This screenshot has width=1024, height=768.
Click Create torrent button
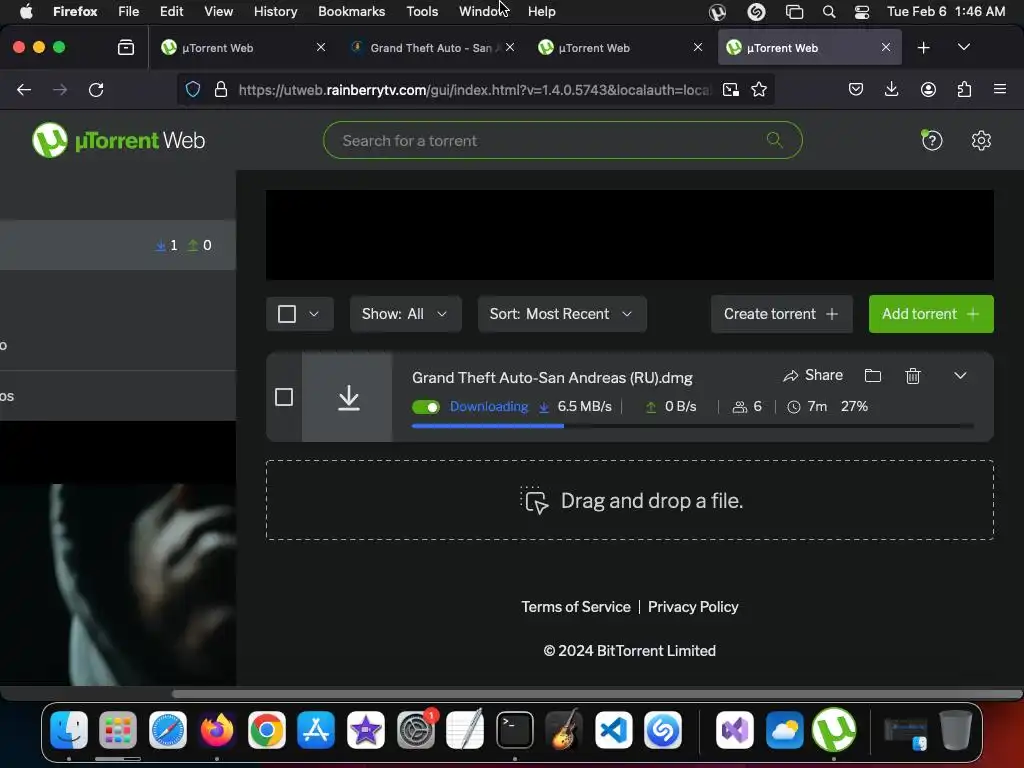(782, 314)
